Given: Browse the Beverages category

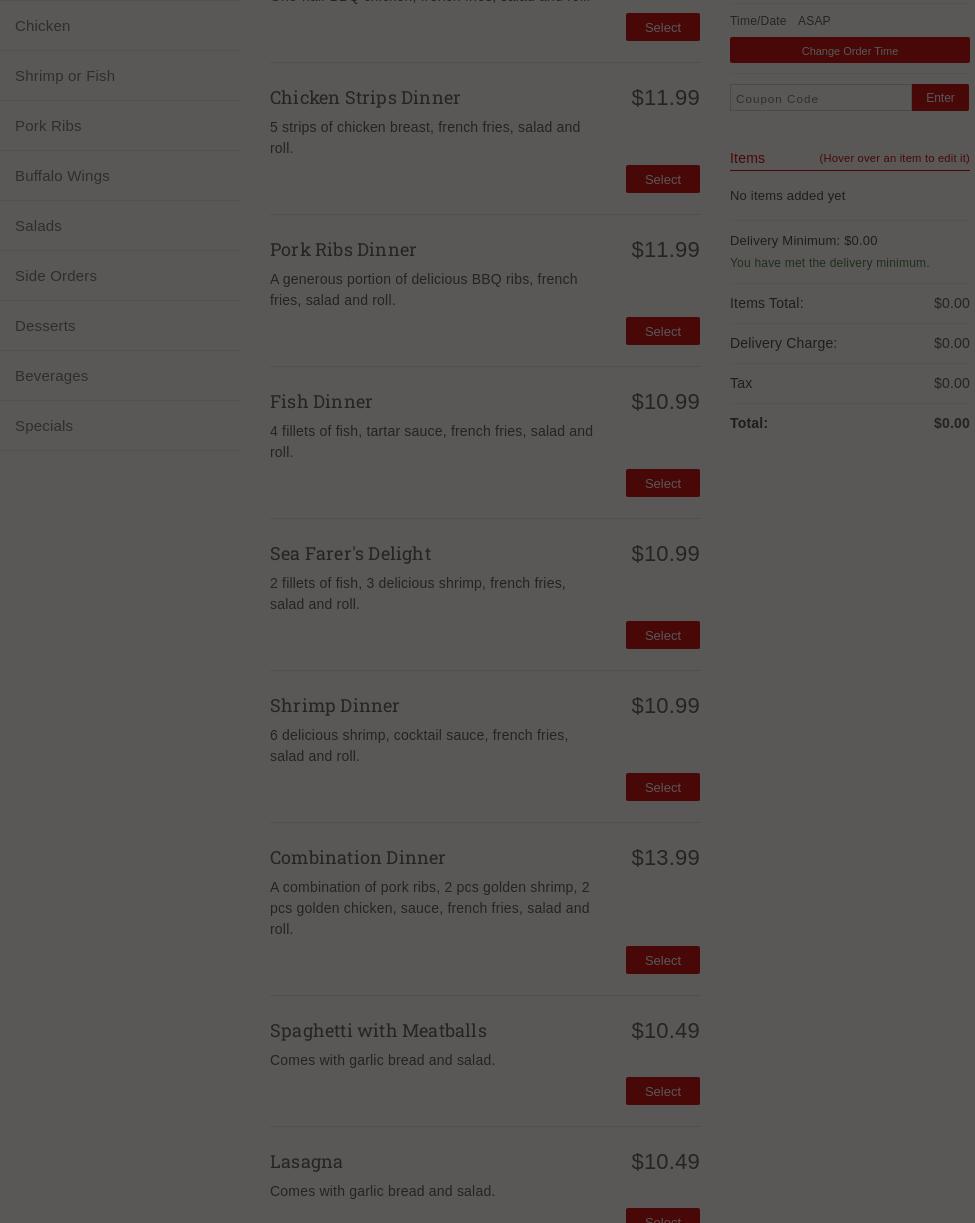Looking at the screenshot, I should (51, 376).
